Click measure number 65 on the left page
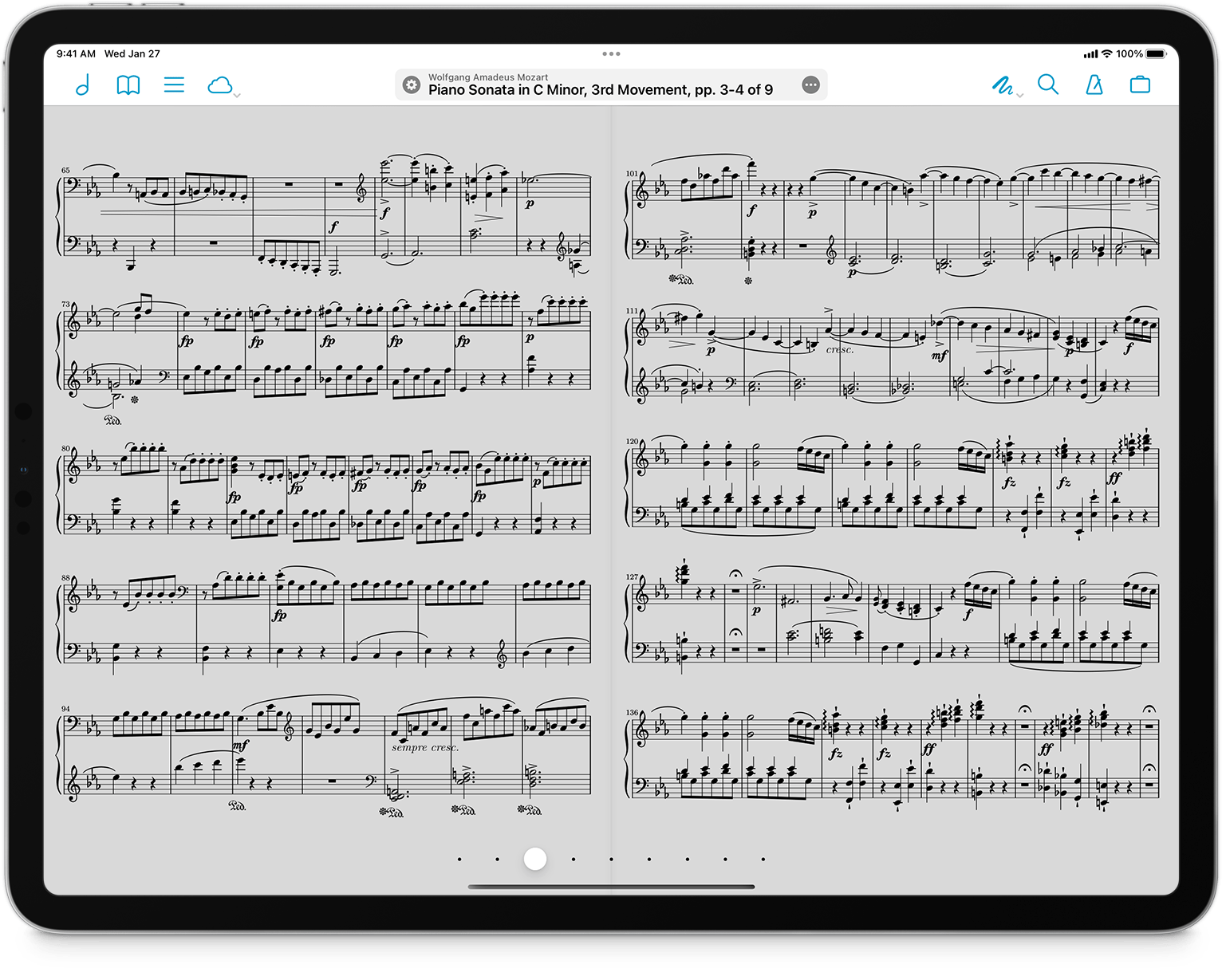Viewport: 1222px width, 980px height. tap(65, 170)
